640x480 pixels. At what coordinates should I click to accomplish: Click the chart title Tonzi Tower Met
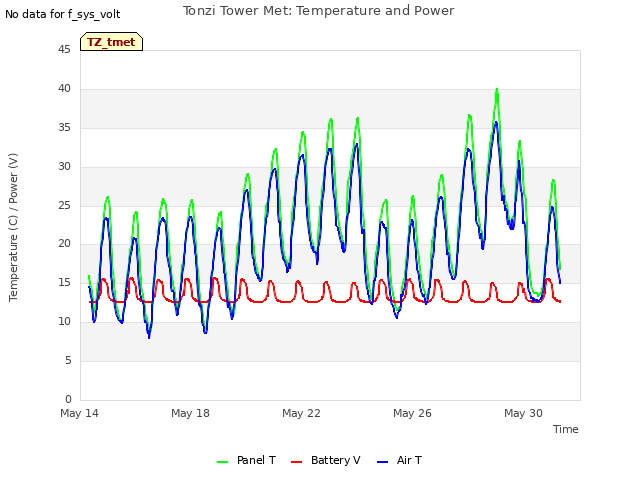coord(318,11)
